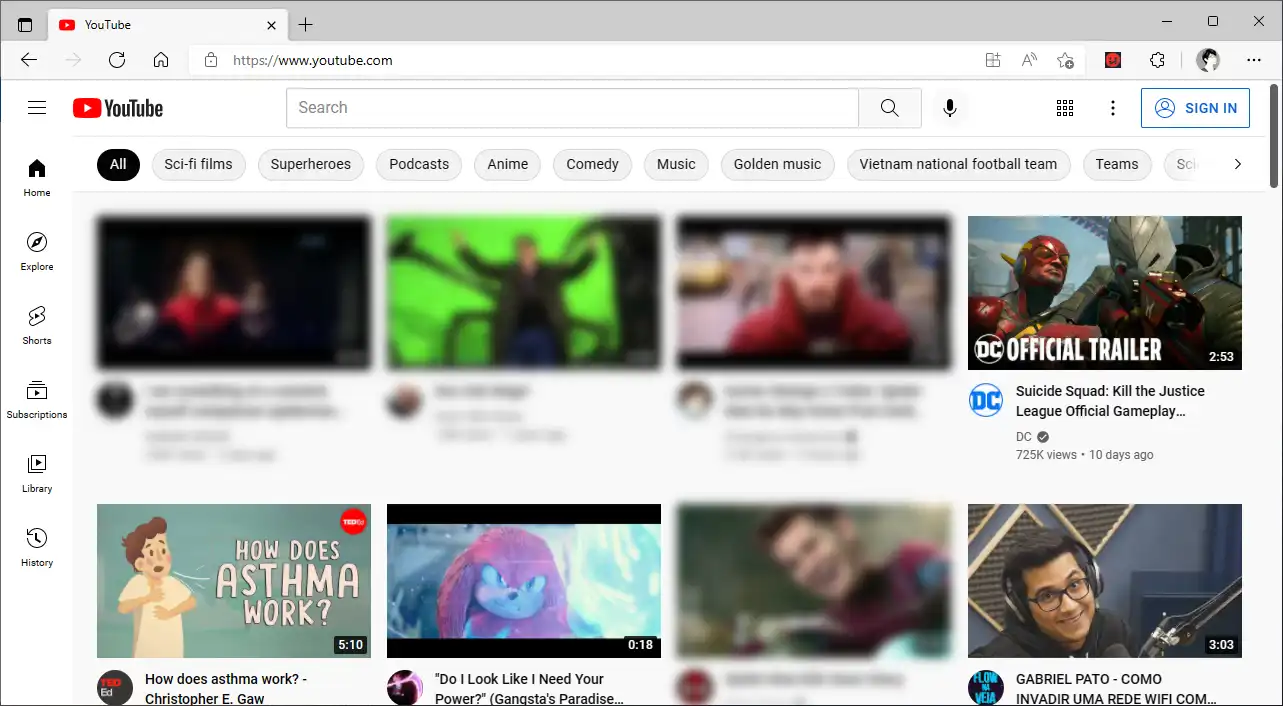Go back in the browser

(x=29, y=60)
